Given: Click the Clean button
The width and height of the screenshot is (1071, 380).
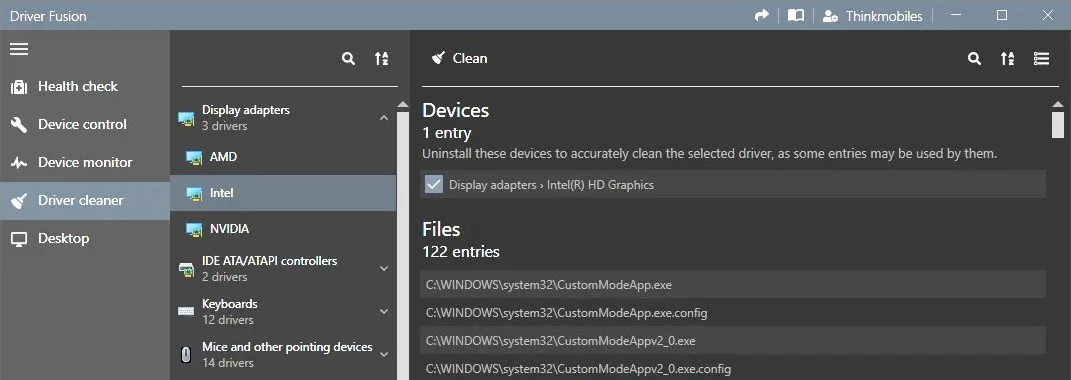Looking at the screenshot, I should coord(460,59).
